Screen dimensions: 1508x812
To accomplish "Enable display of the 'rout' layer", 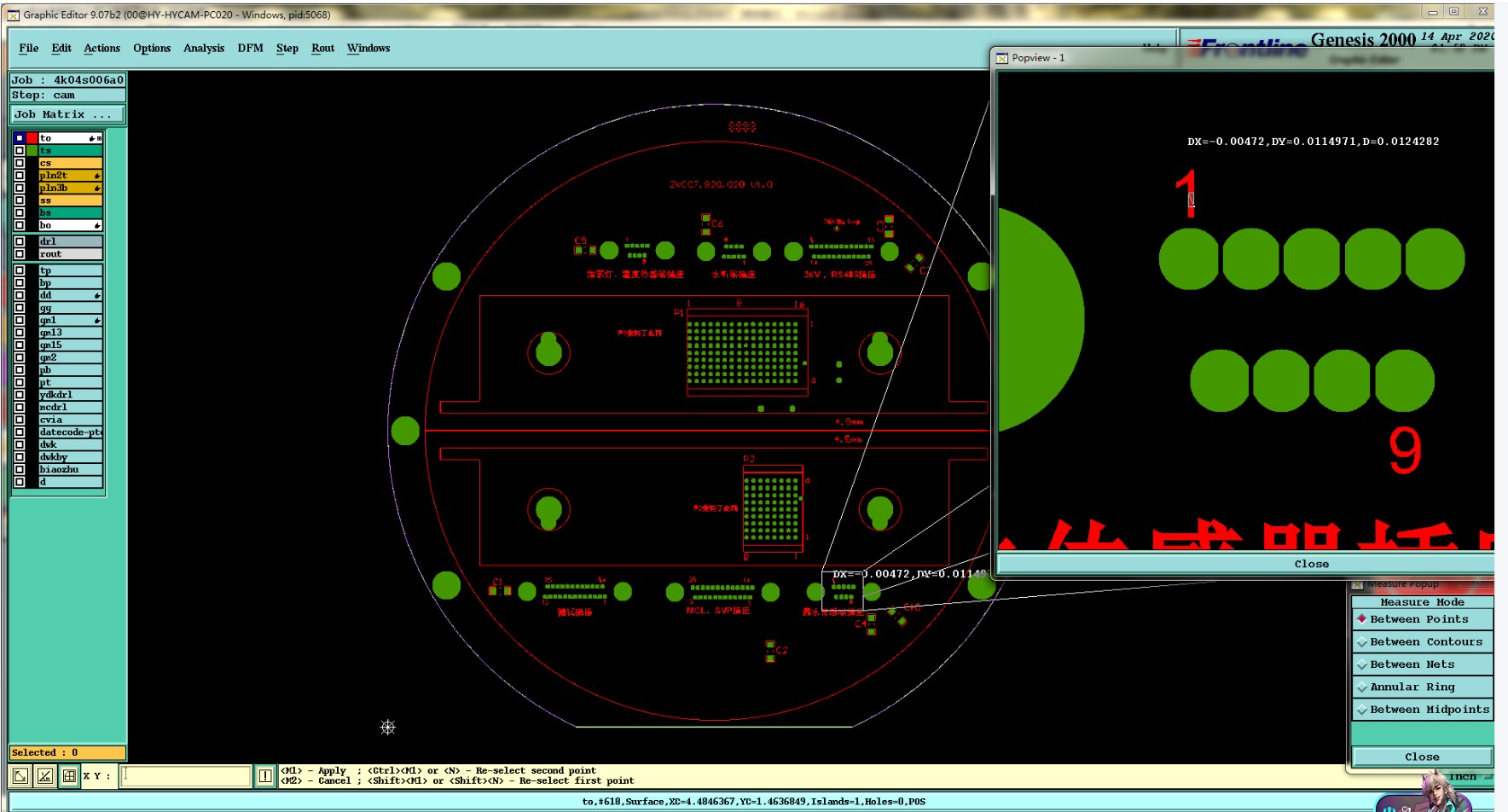I will tap(20, 254).
